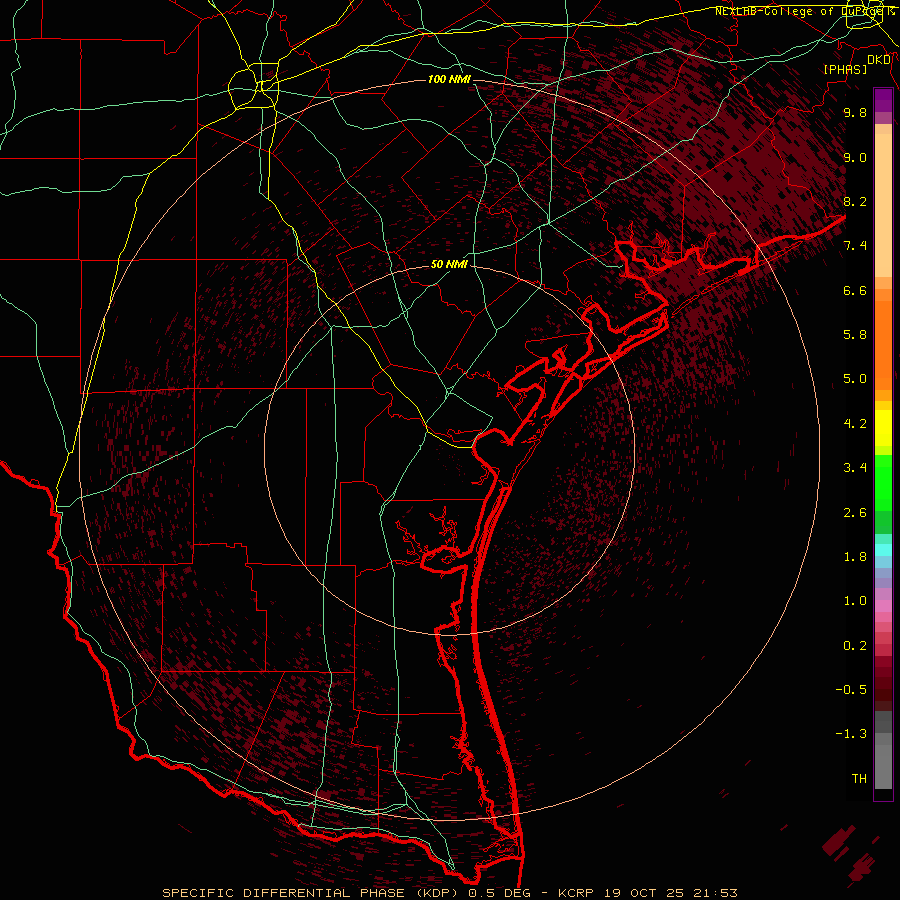Click the "TH" threshold label on the scale

[x=859, y=779]
